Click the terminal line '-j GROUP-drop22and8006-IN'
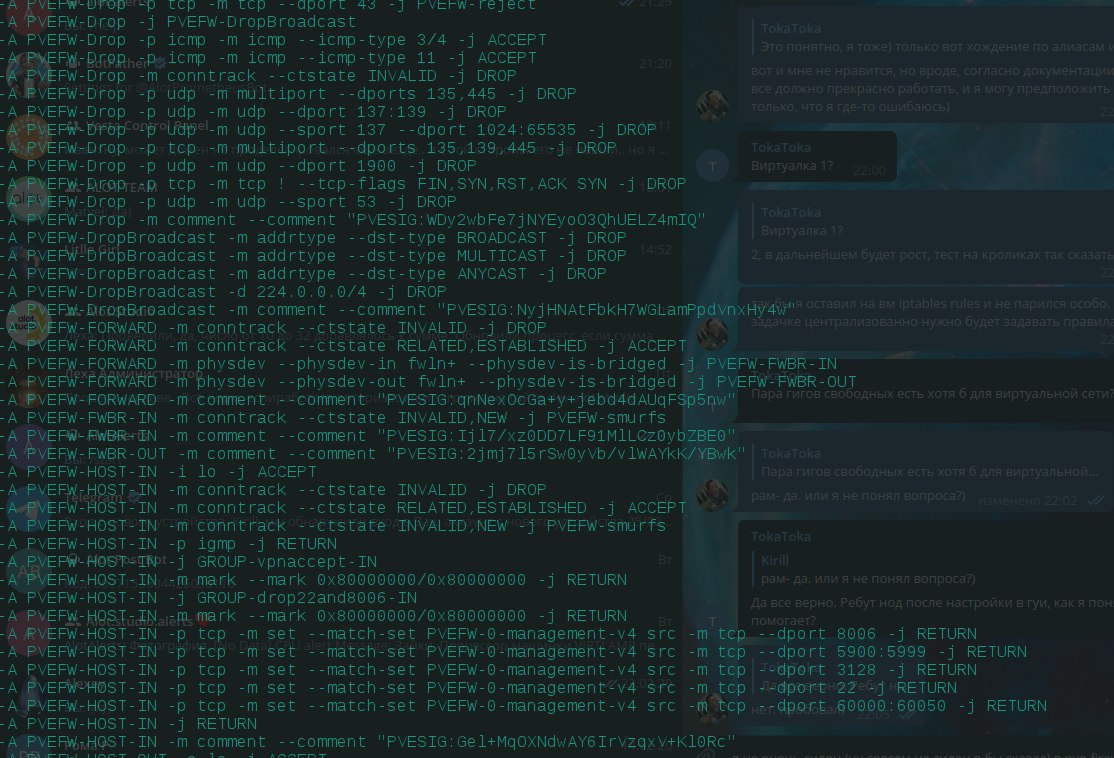This screenshot has height=758, width=1114. [x=209, y=598]
